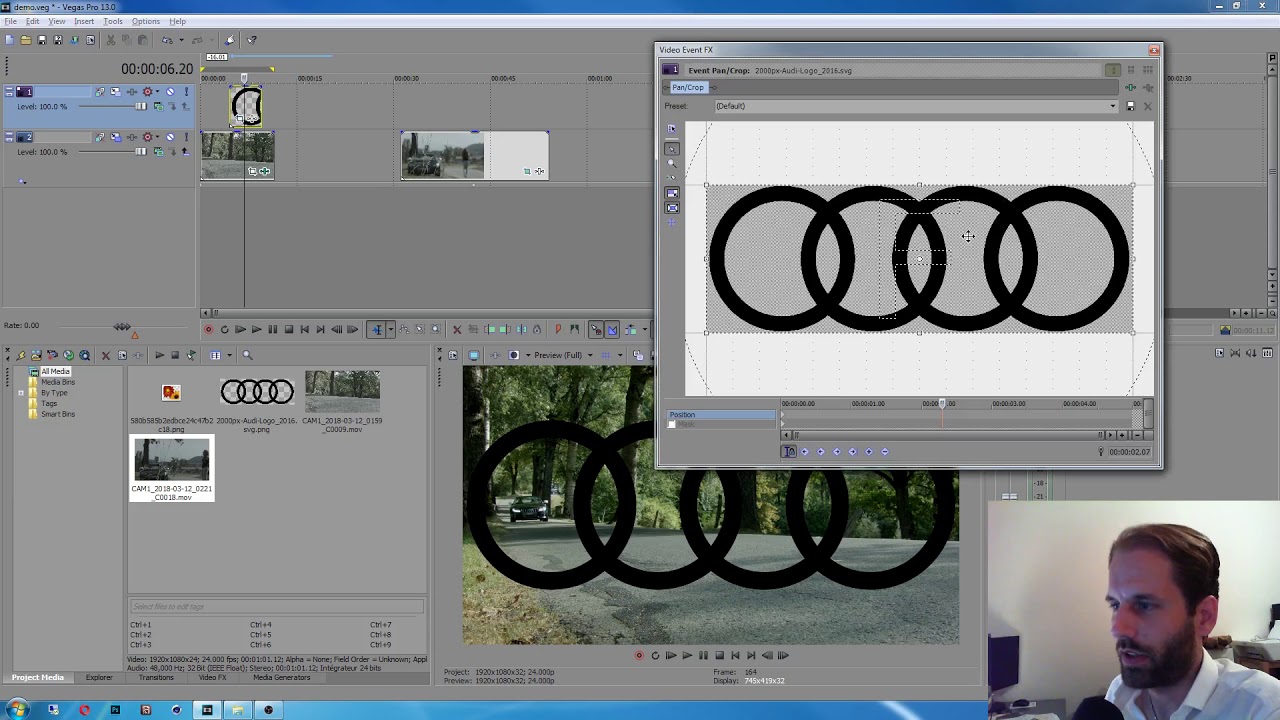Insert a marker with the orange marker icon
This screenshot has width=1280, height=720.
click(557, 329)
